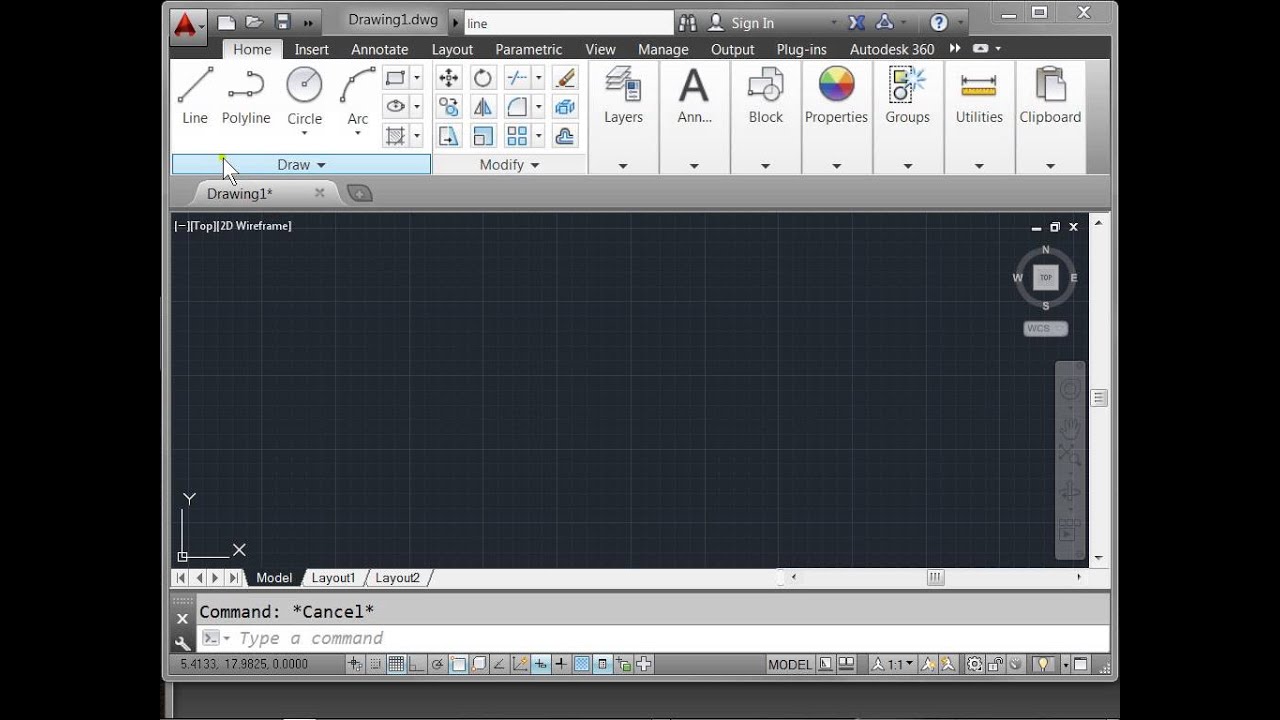Select the Offset tool
Image resolution: width=1280 pixels, height=720 pixels.
click(565, 136)
